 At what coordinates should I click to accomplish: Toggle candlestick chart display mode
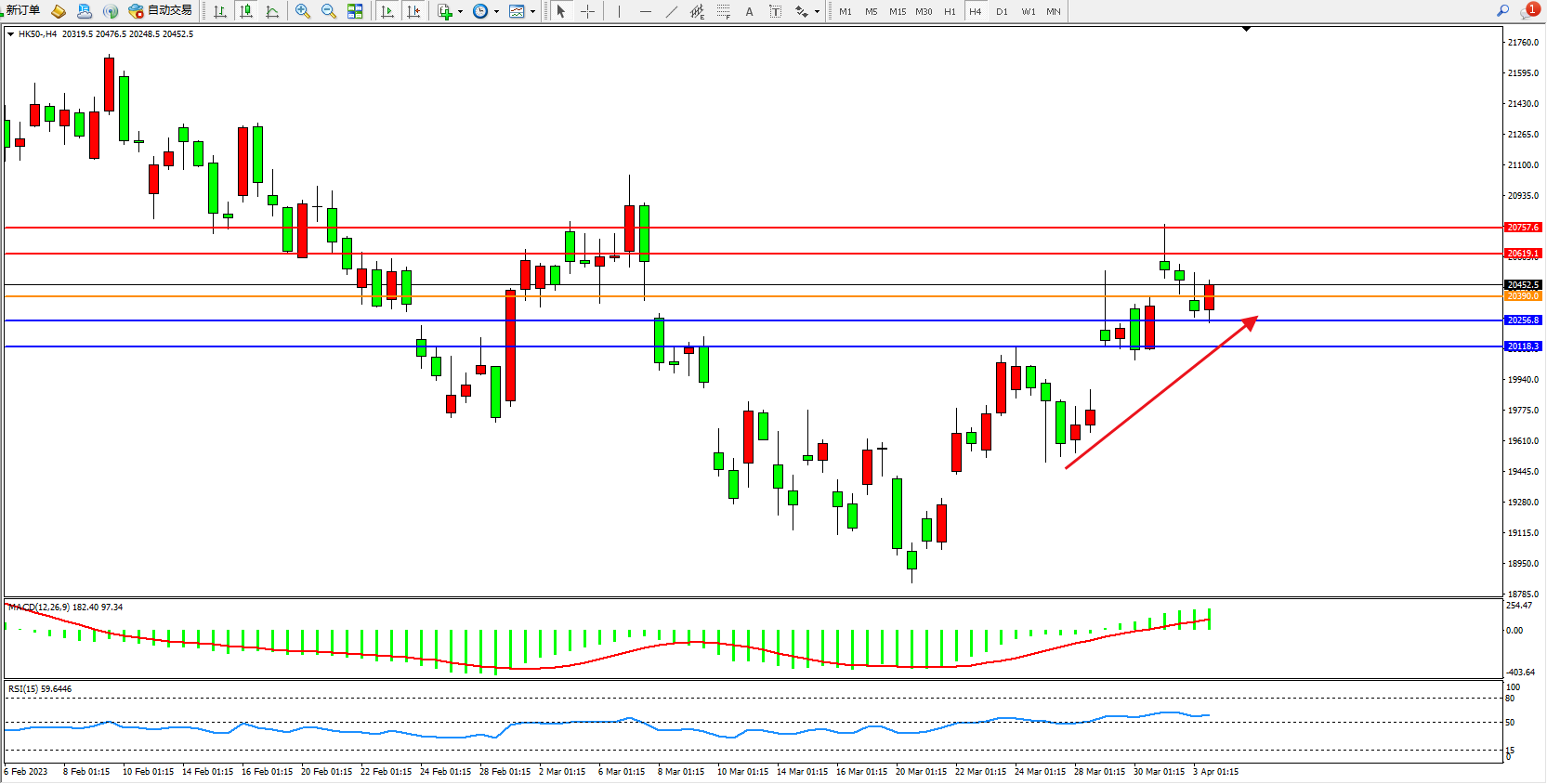(246, 11)
